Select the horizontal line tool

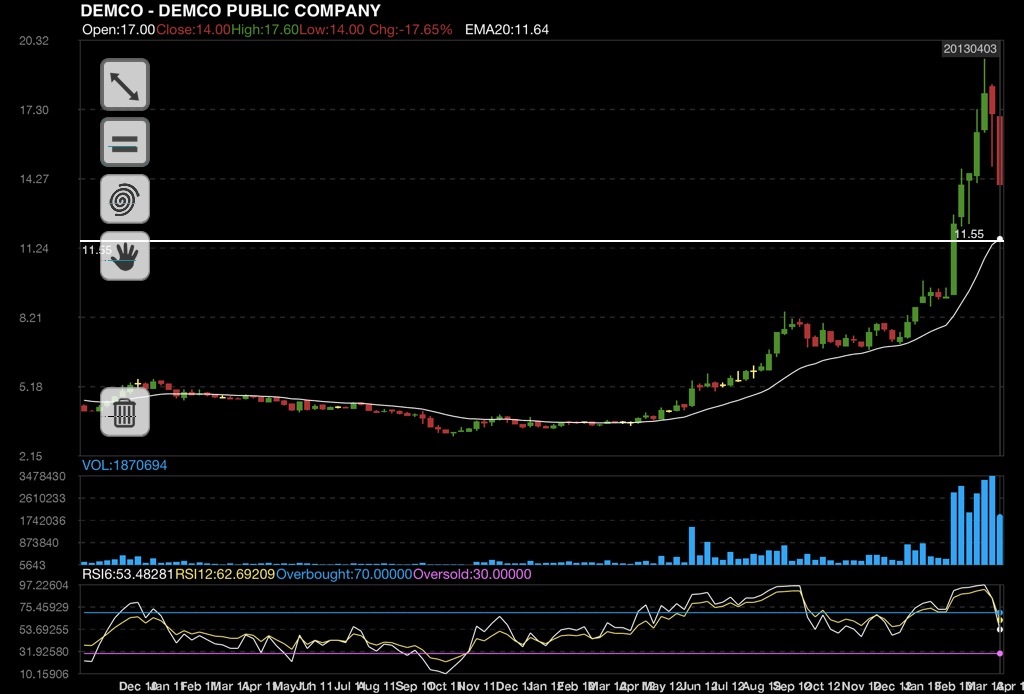[x=125, y=142]
